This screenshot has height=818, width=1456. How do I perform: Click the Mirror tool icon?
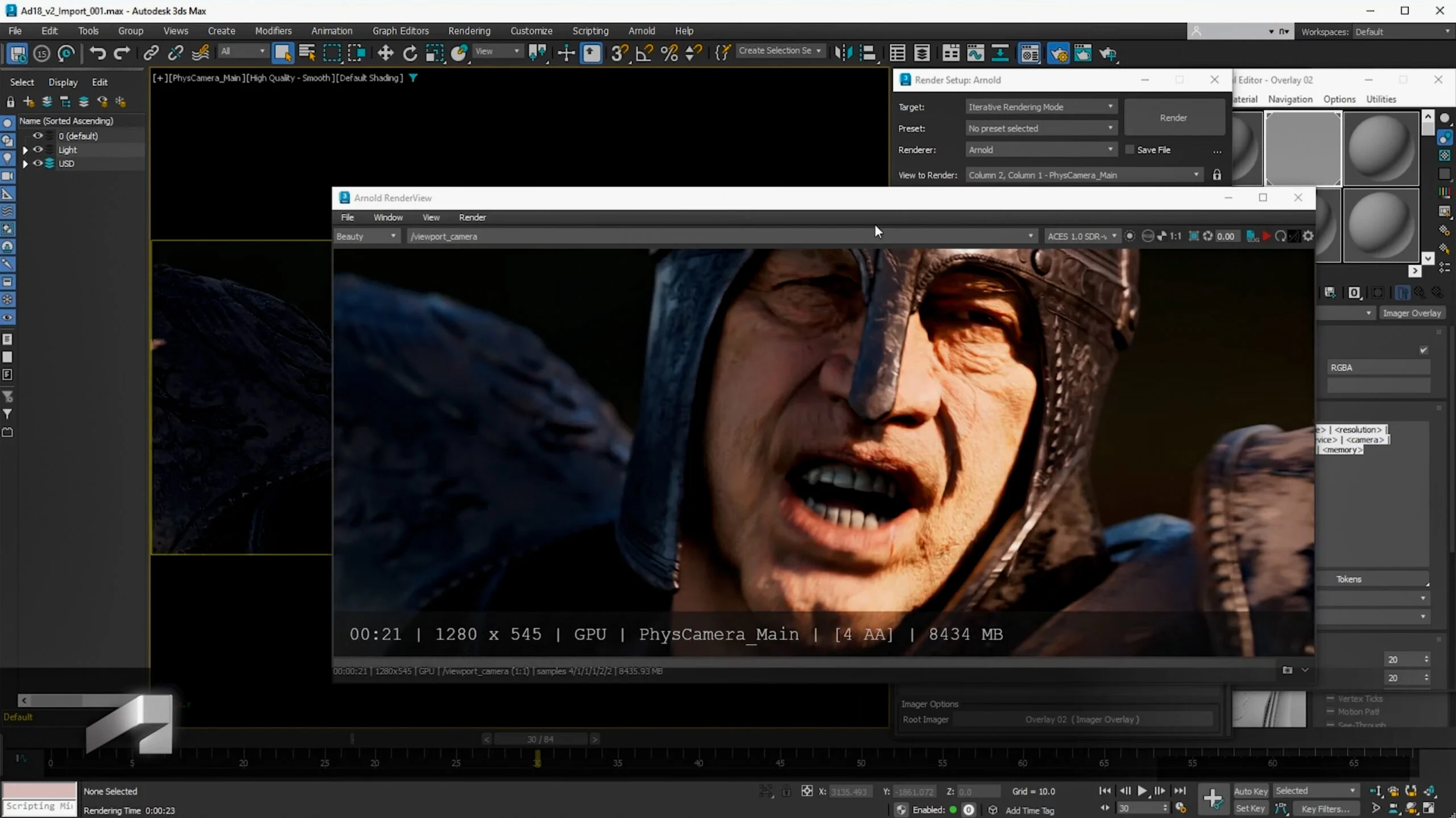coord(843,53)
